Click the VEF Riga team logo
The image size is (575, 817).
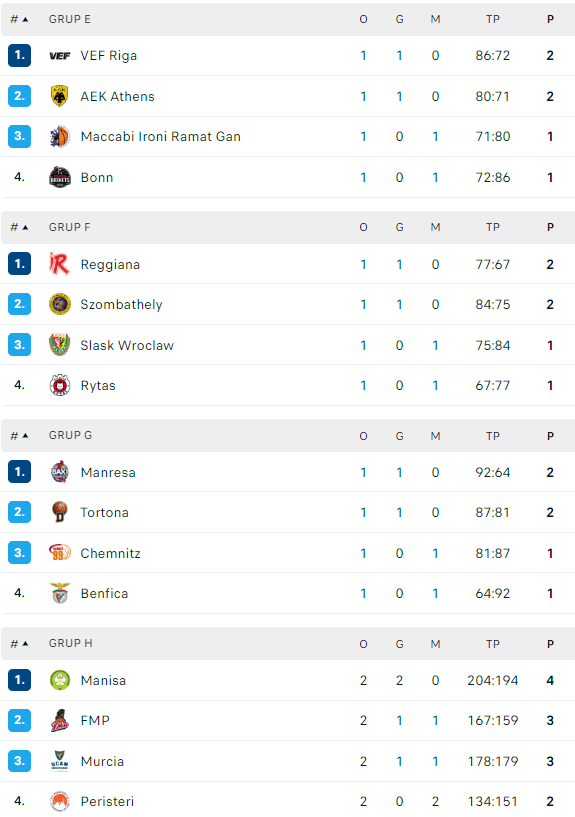point(59,56)
